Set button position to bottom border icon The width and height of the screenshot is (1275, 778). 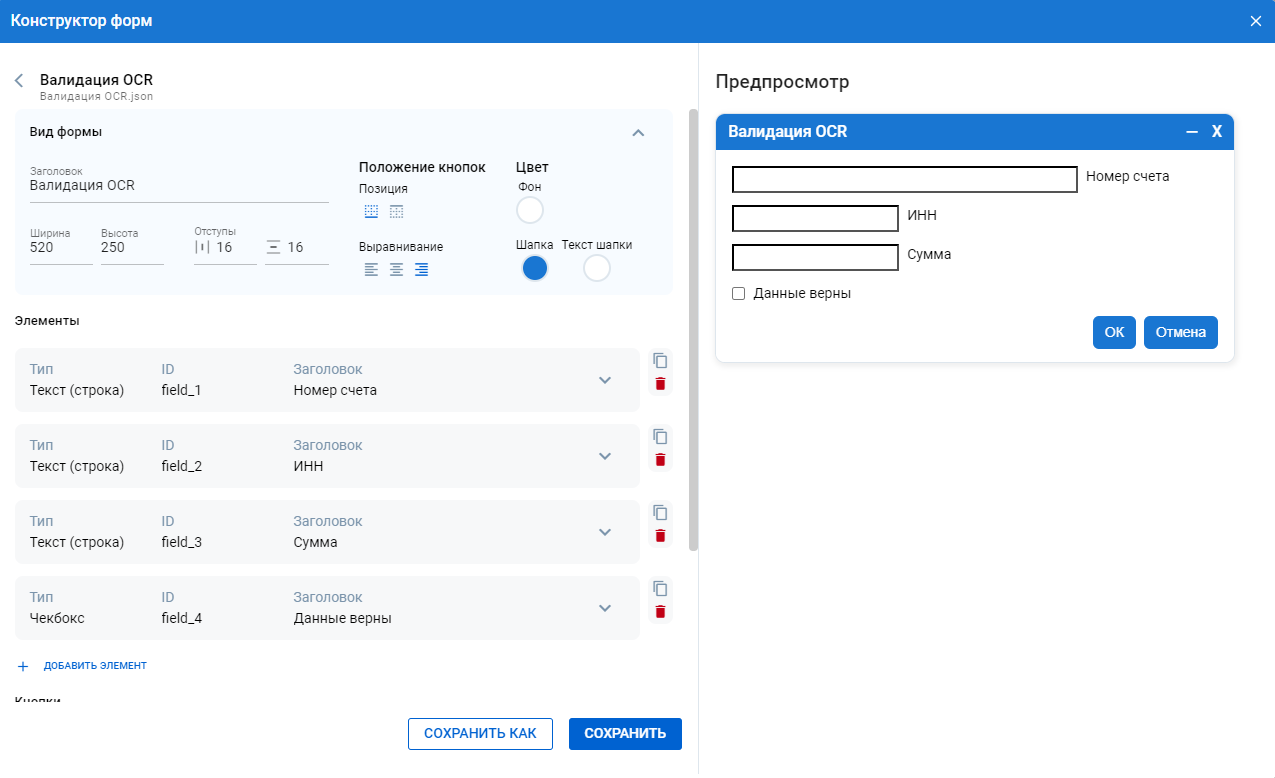point(372,212)
